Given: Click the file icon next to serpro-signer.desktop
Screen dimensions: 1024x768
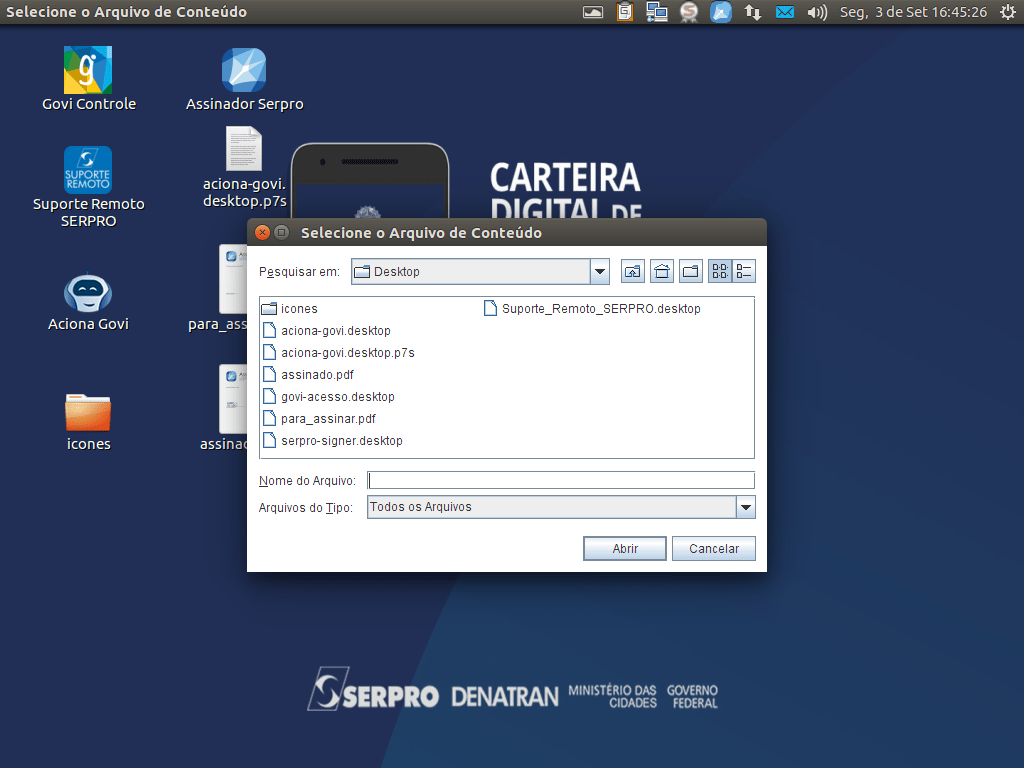Looking at the screenshot, I should pos(269,441).
